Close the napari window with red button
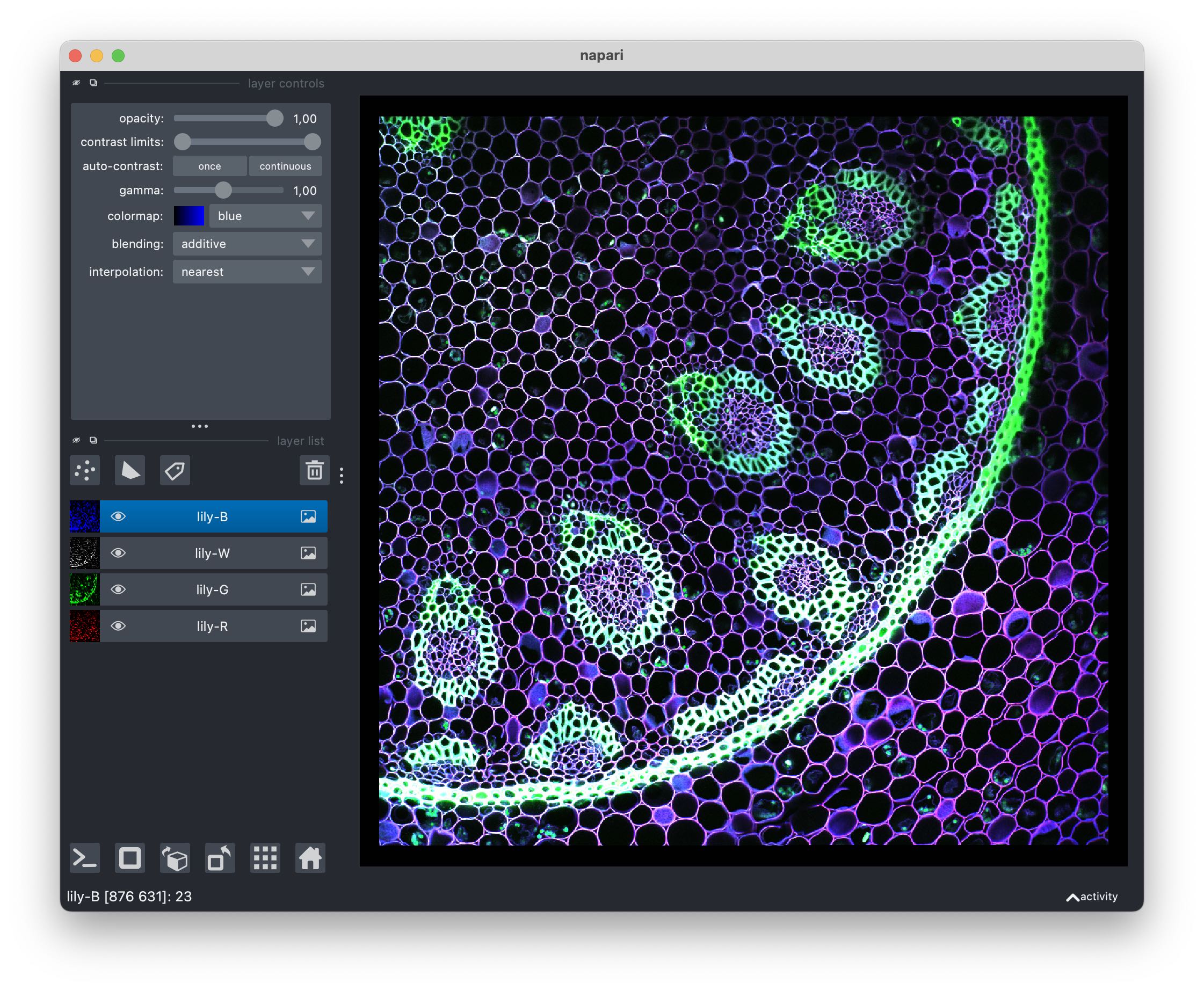 point(75,55)
